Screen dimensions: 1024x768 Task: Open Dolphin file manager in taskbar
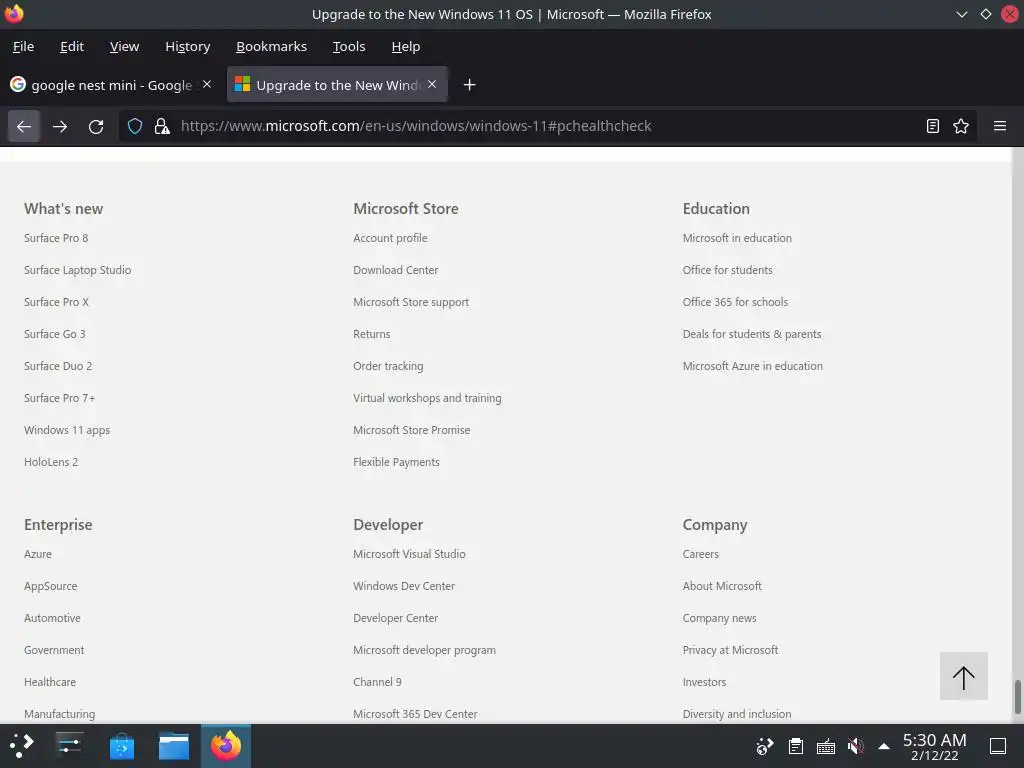click(x=174, y=745)
